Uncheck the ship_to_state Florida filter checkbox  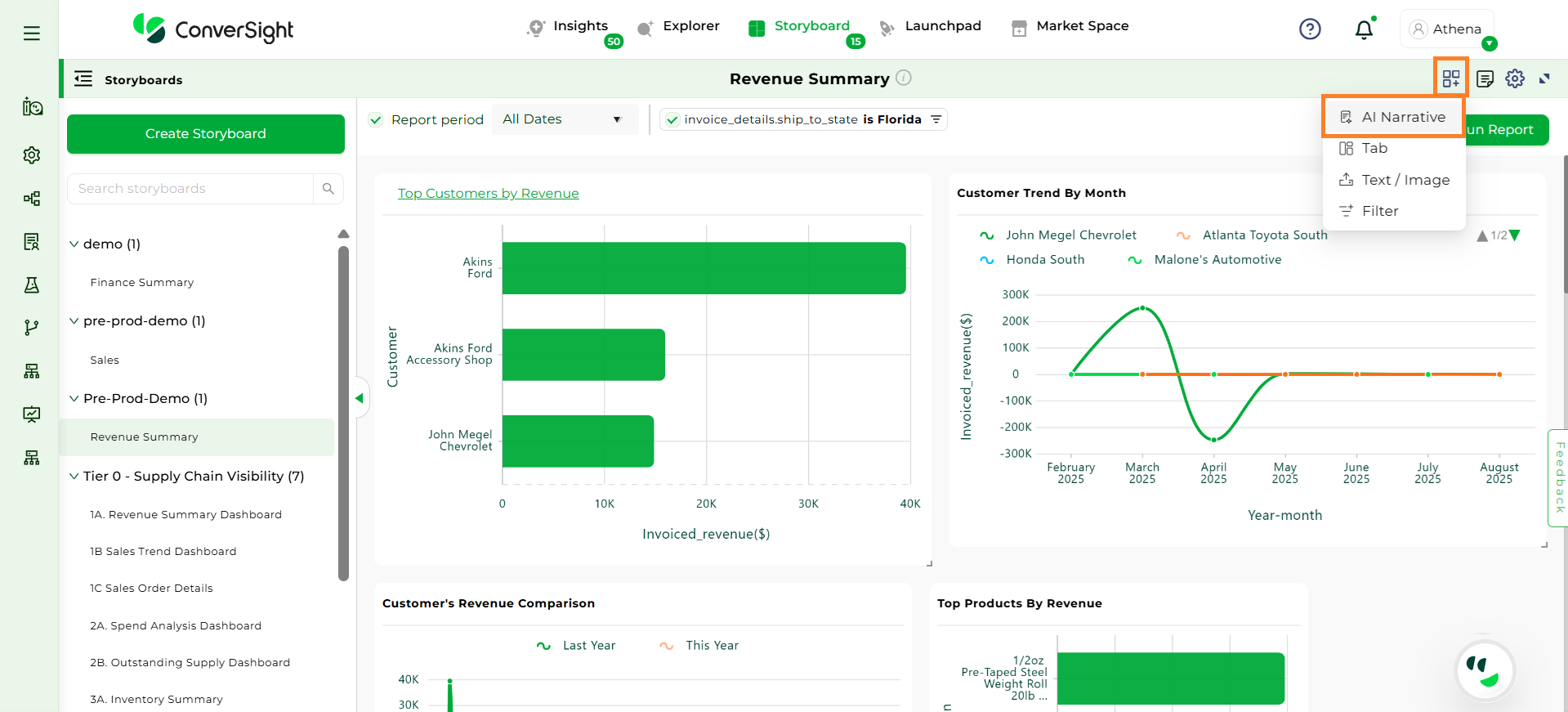pyautogui.click(x=672, y=120)
